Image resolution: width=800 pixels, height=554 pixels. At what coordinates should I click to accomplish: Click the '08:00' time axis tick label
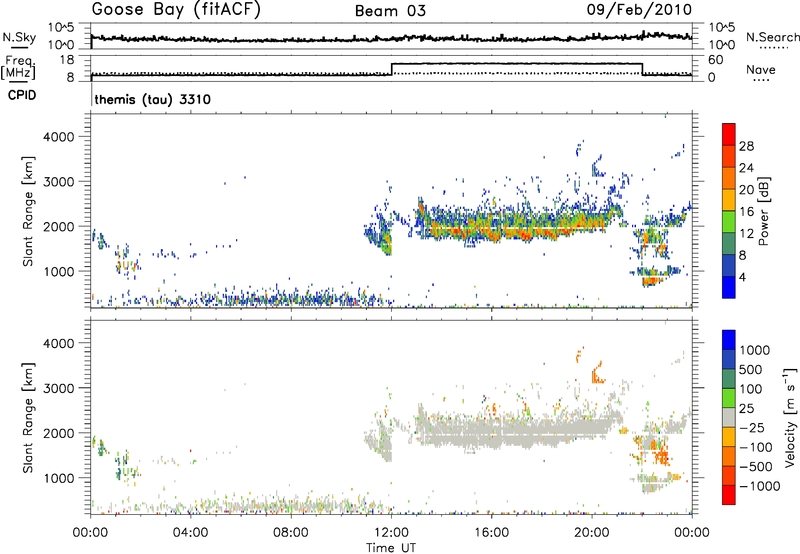click(291, 533)
